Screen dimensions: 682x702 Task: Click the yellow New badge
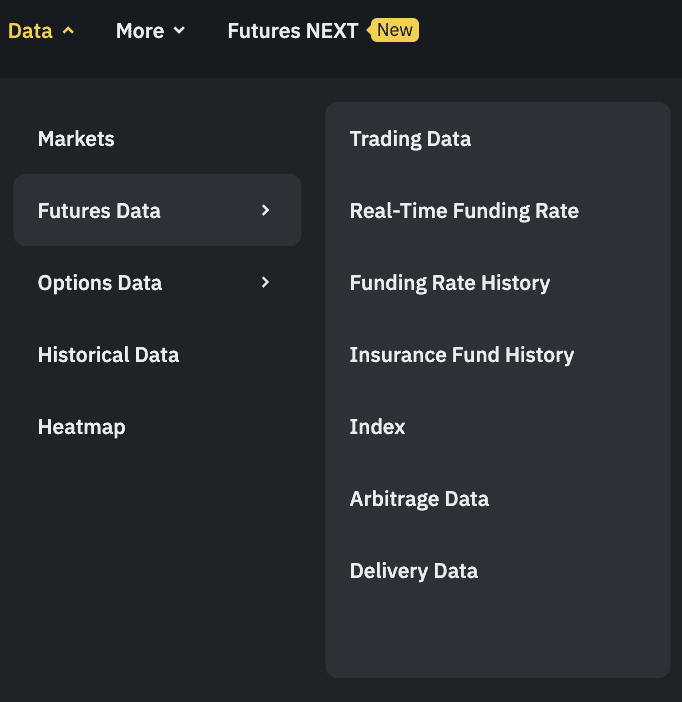point(394,30)
